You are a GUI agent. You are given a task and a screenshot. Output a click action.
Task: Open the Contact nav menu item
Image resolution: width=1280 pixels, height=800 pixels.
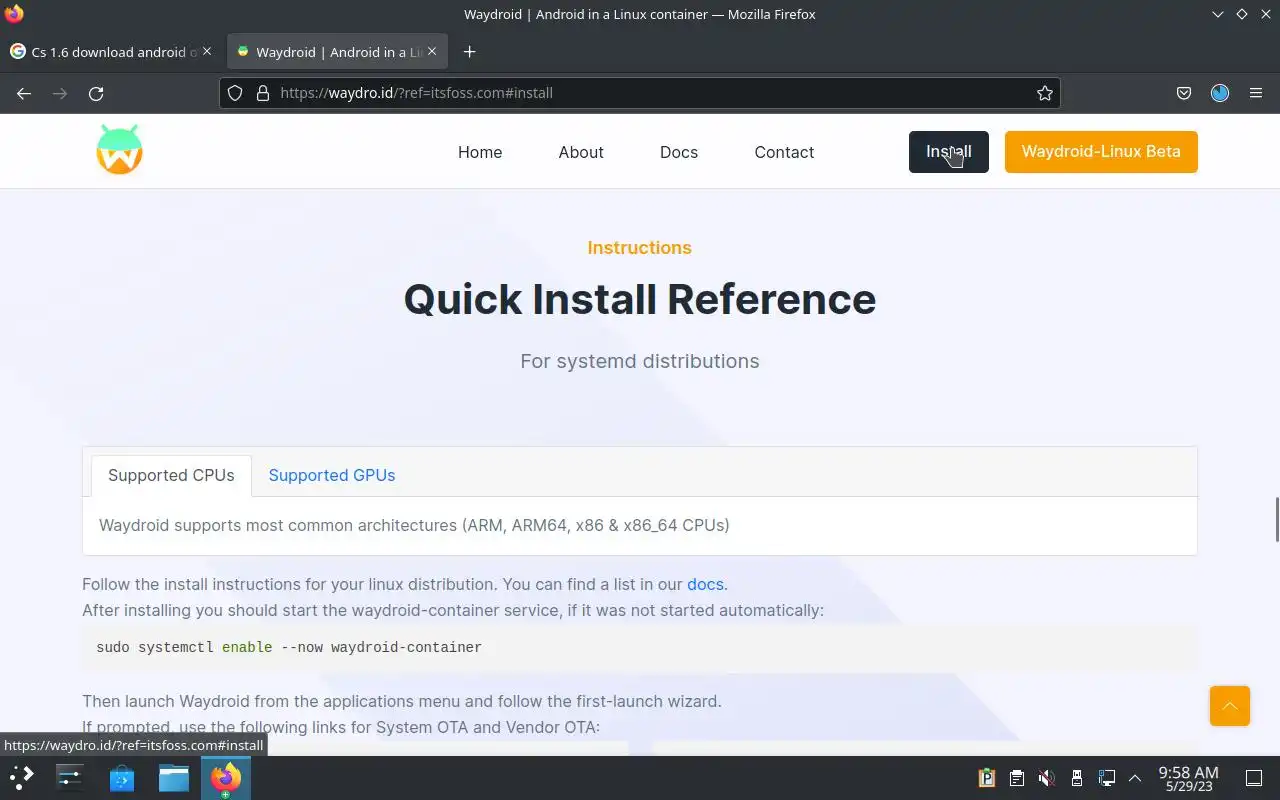[x=784, y=152]
